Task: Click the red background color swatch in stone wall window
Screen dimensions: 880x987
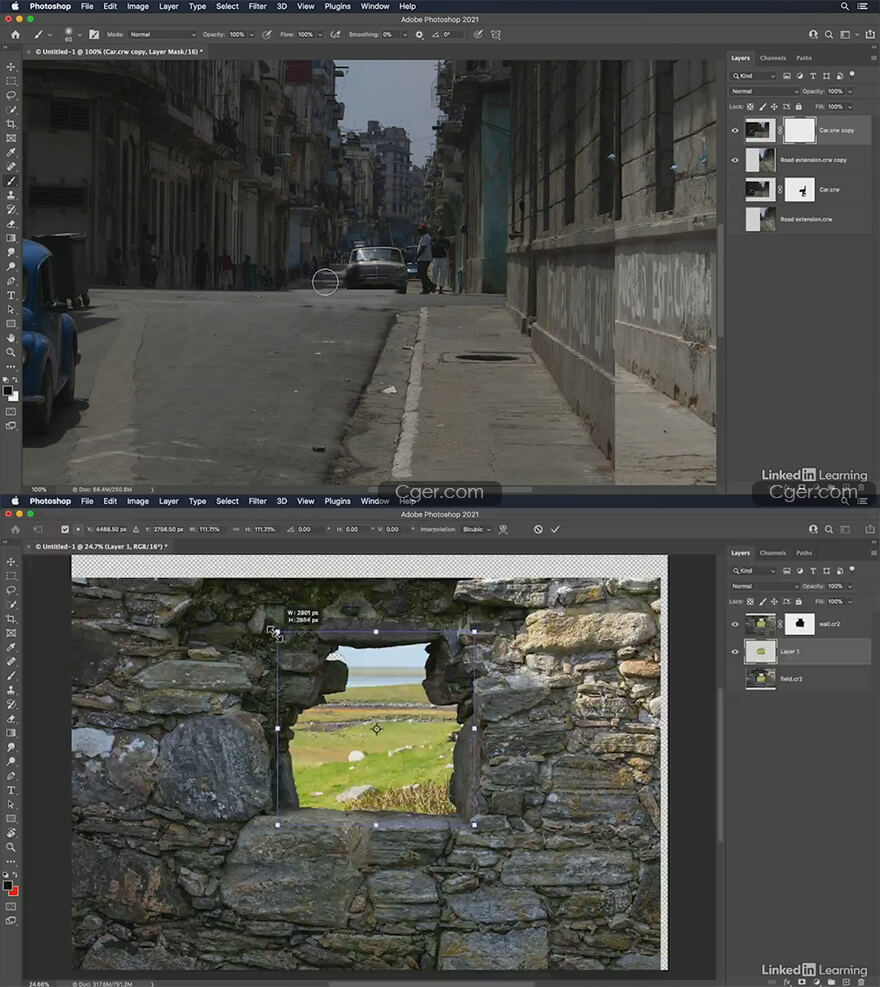Action: (x=14, y=891)
